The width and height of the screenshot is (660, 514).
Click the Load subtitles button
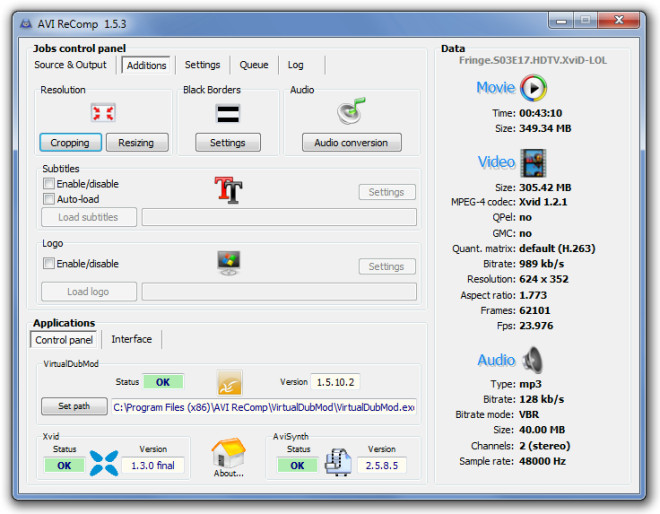[x=89, y=217]
